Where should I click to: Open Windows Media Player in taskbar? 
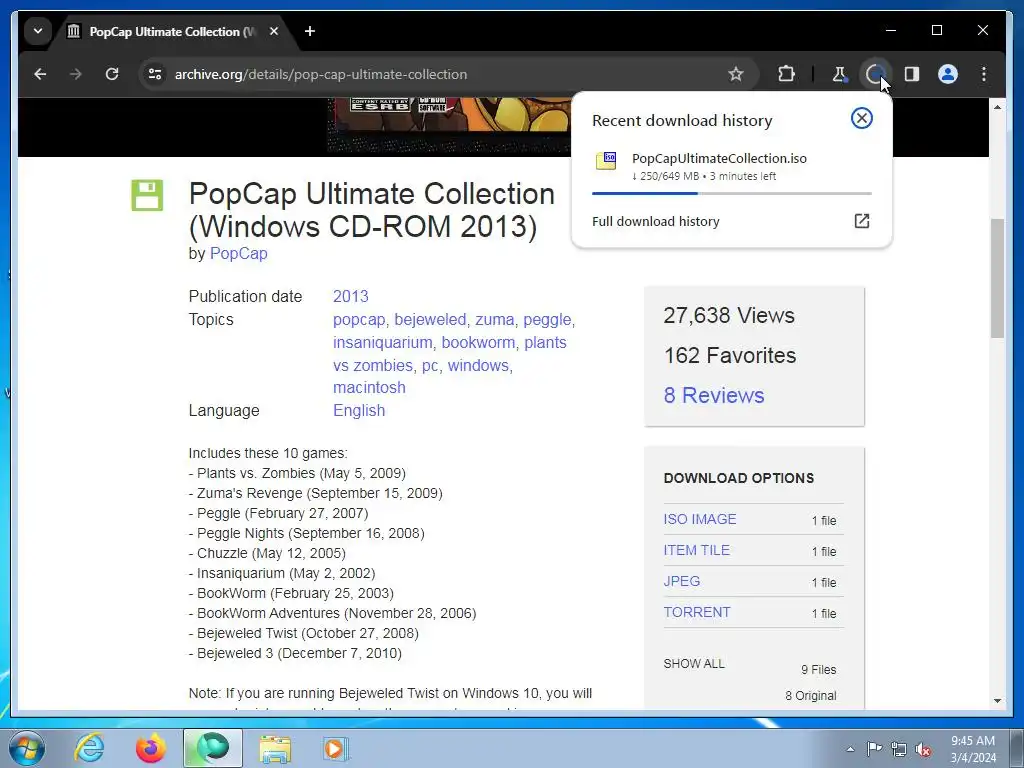pos(336,748)
